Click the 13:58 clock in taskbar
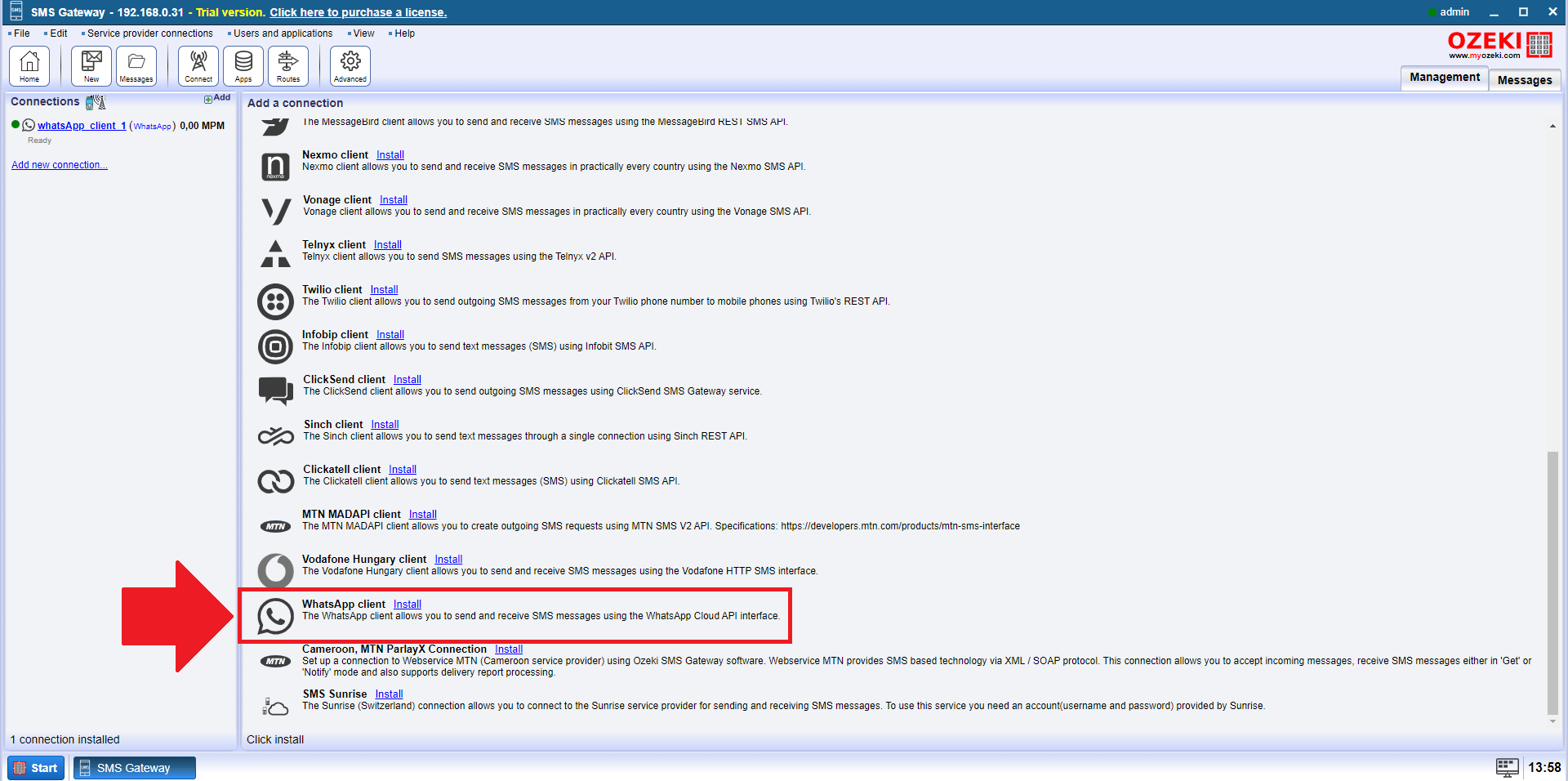 point(1544,768)
